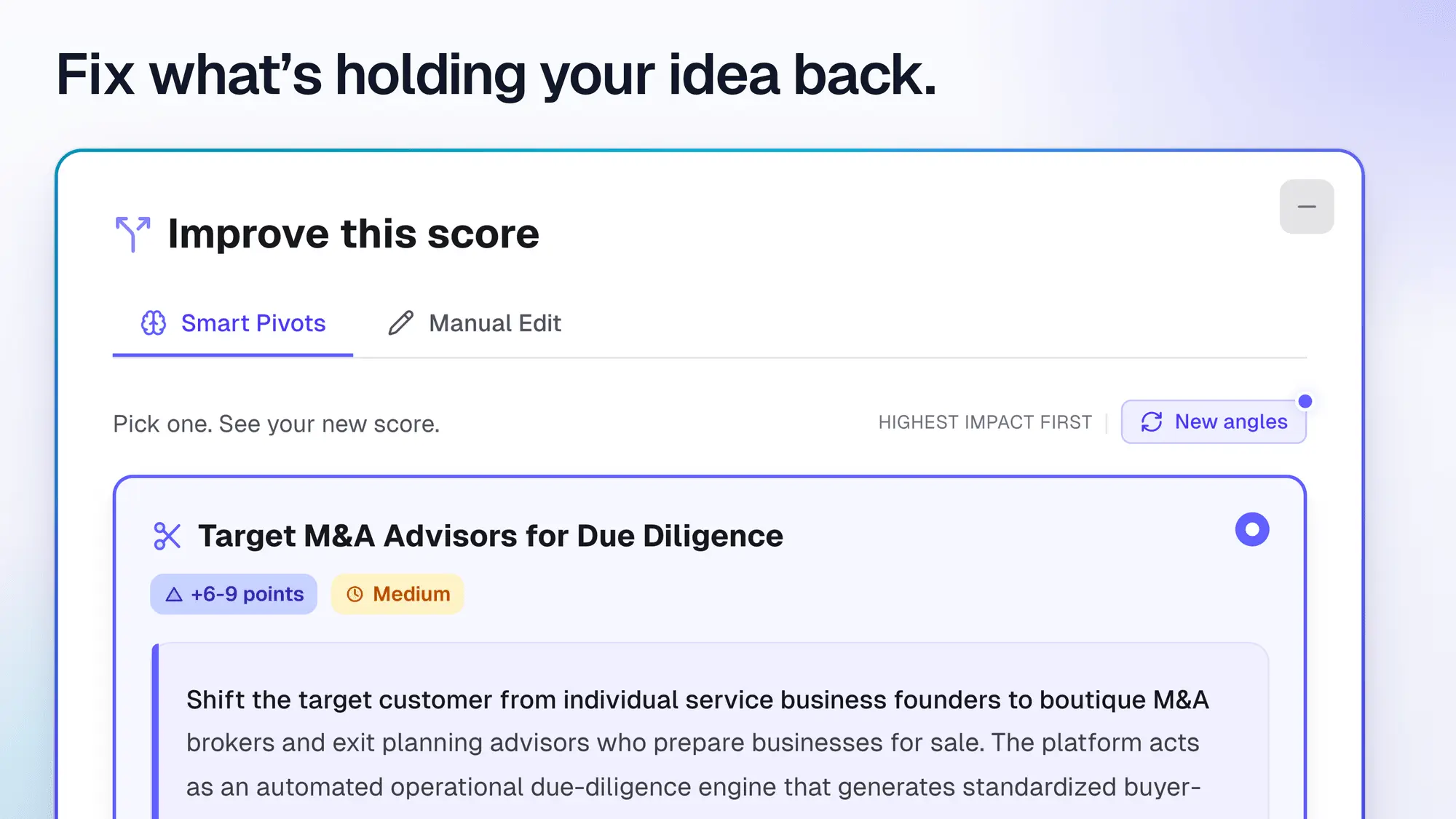Click the clock icon in Medium badge
The height and width of the screenshot is (819, 1456).
pyautogui.click(x=355, y=595)
